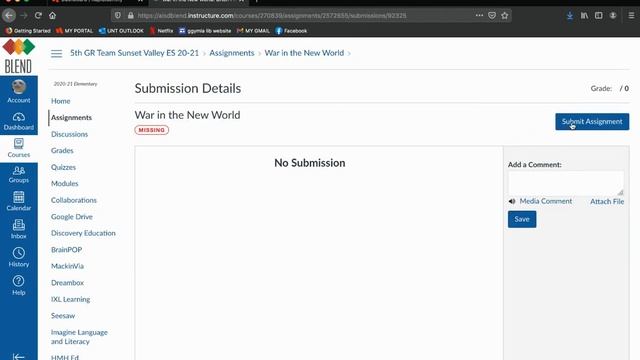
Task: Open Home in course menu
Action: tap(60, 101)
